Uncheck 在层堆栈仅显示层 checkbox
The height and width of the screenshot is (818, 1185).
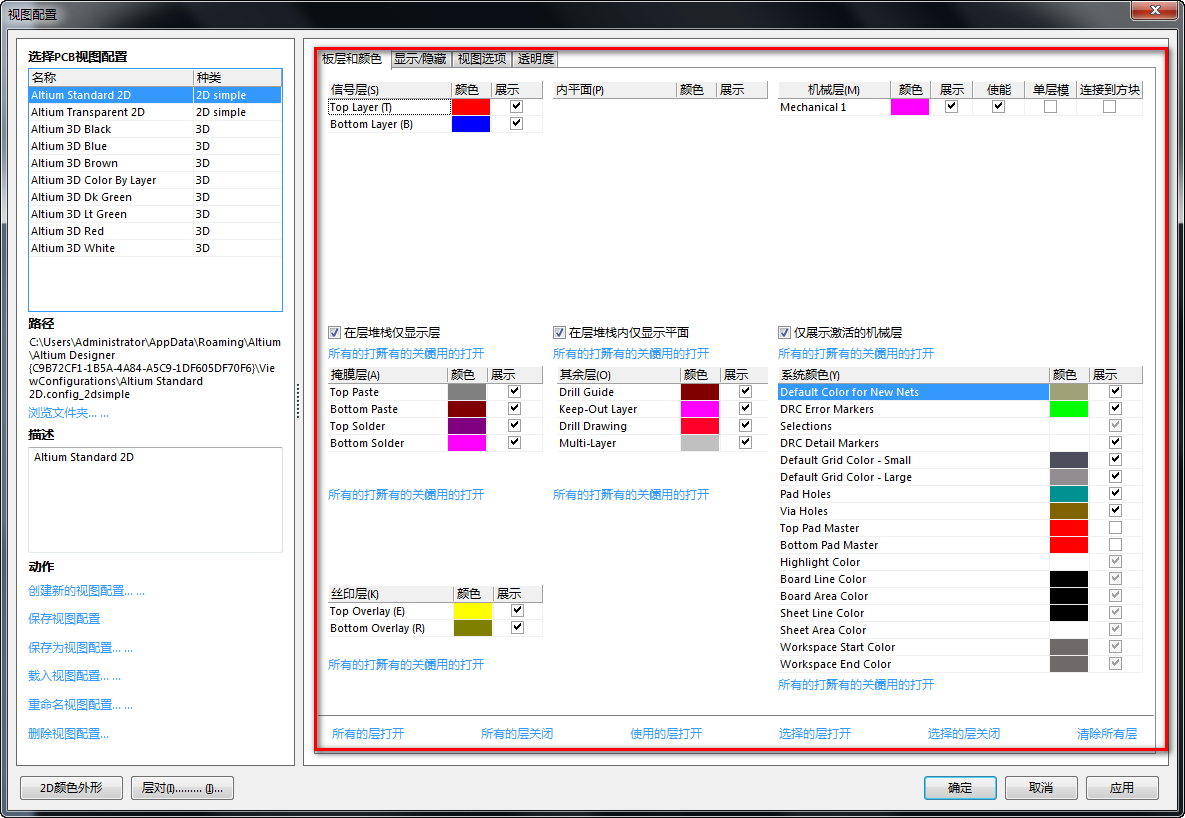(x=334, y=333)
